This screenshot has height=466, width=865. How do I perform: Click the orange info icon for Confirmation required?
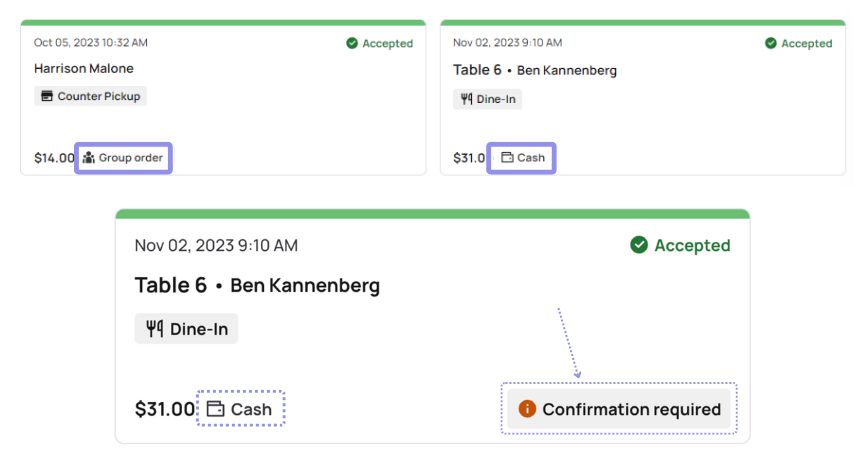tap(526, 409)
